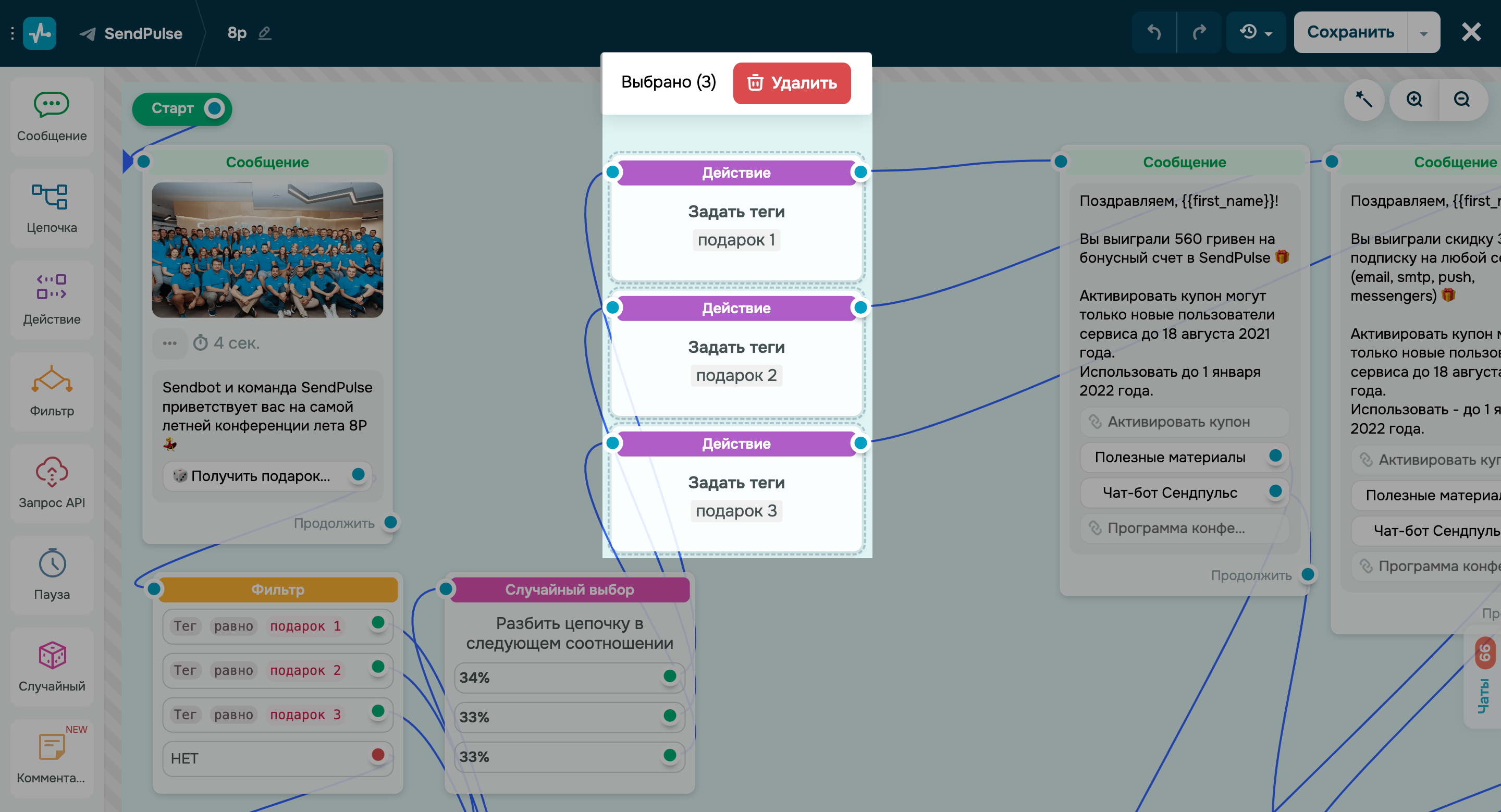This screenshot has height=812, width=1501.
Task: Select the Chain (Цепочка) sidebar element
Action: point(51,208)
